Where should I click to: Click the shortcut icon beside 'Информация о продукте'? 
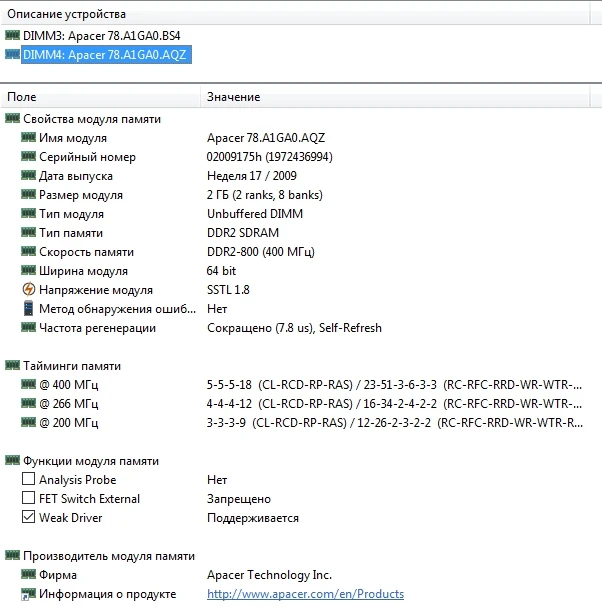pyautogui.click(x=28, y=594)
